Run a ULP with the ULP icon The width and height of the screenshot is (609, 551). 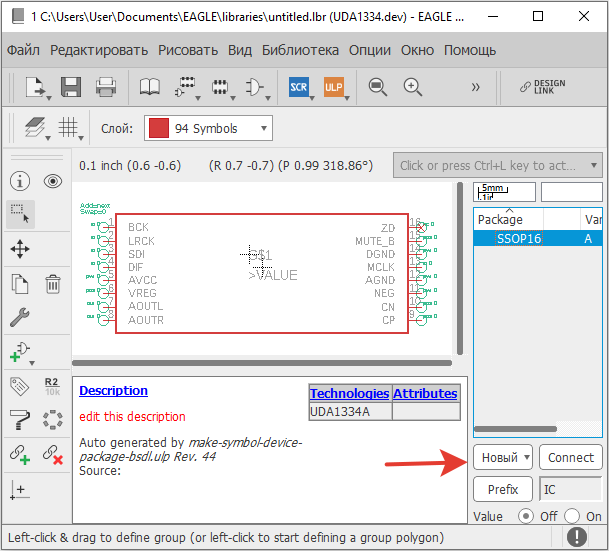[x=333, y=87]
